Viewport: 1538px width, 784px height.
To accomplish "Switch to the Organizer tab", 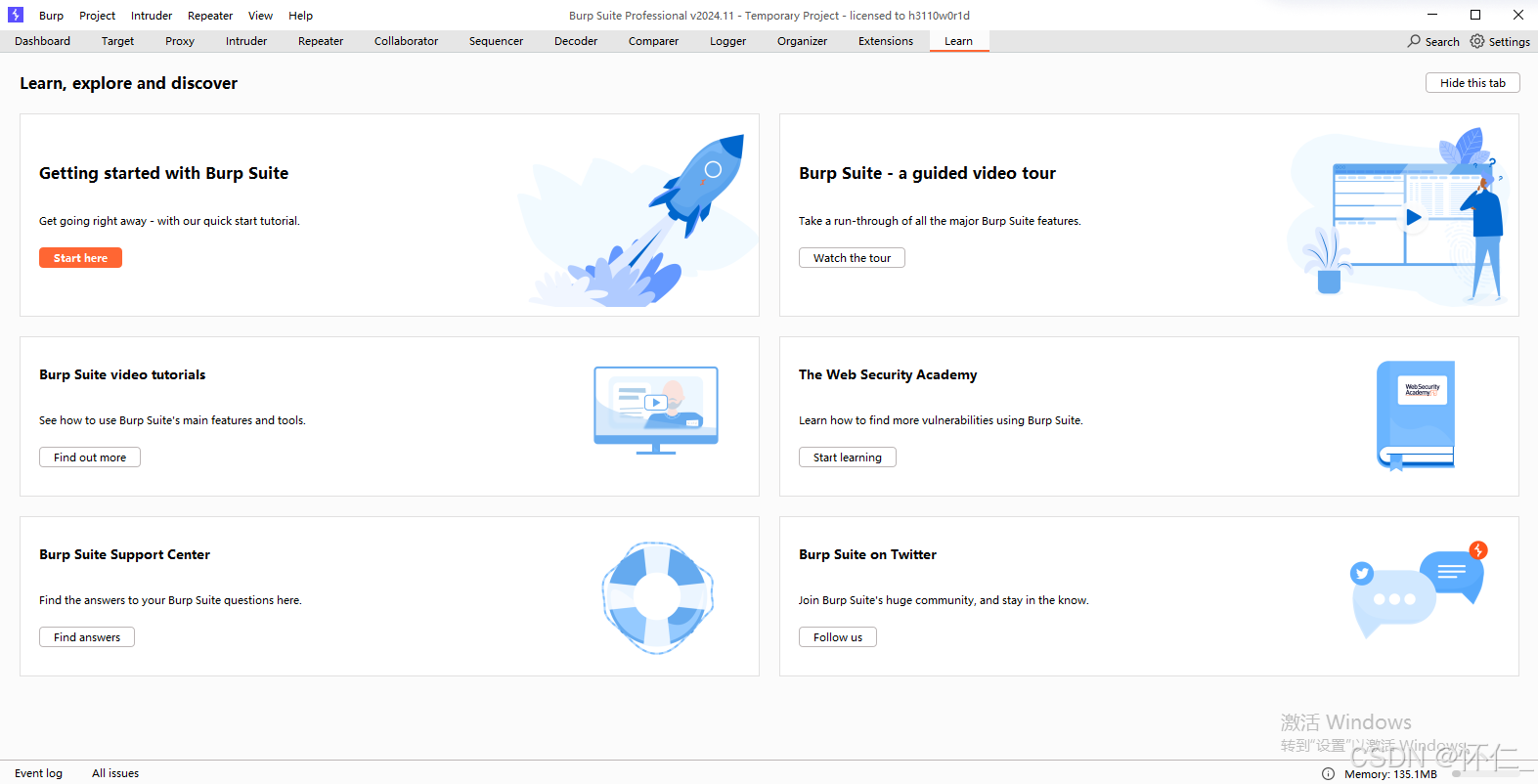I will [x=802, y=41].
